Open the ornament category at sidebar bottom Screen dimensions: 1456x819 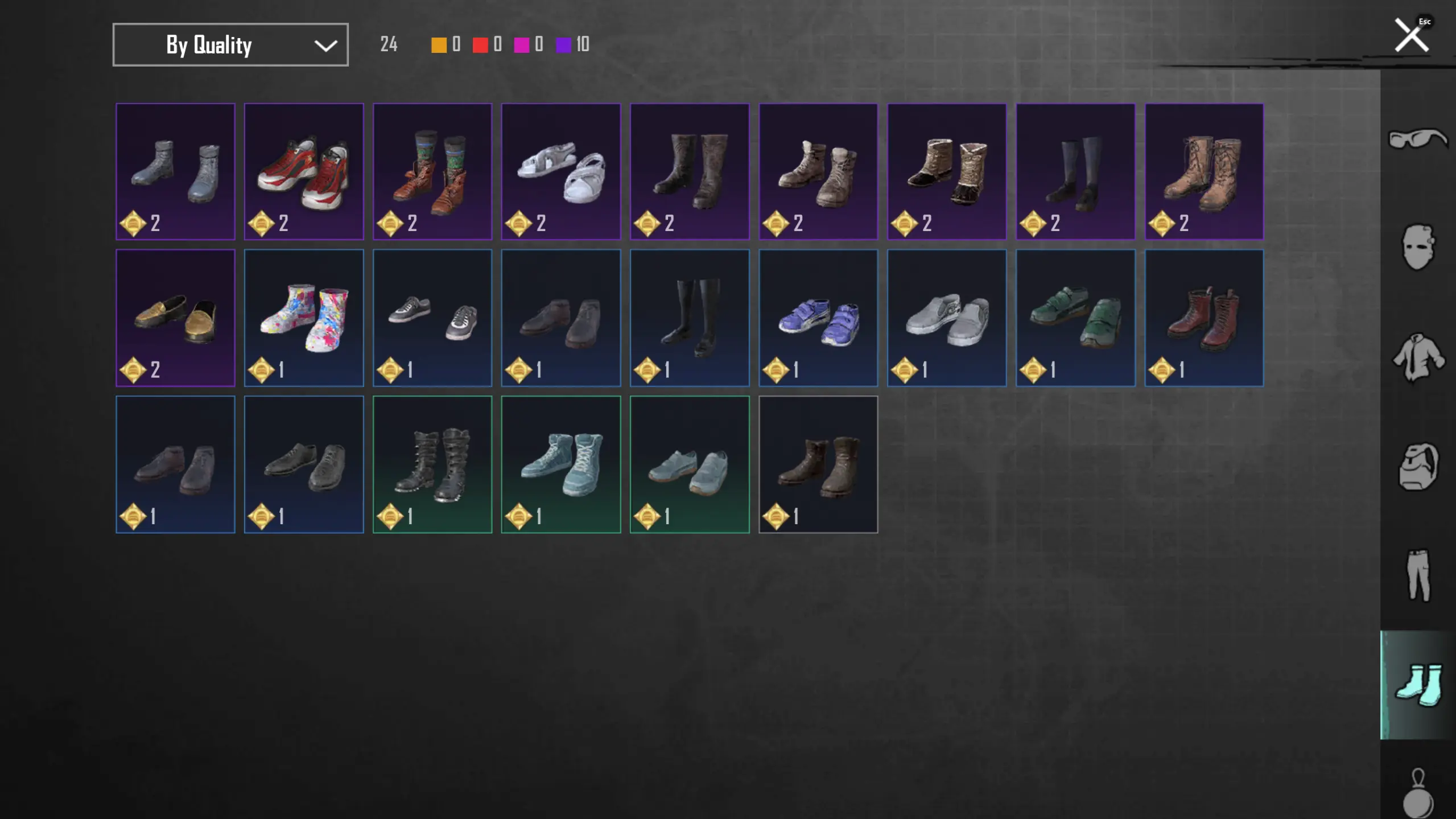1417,793
